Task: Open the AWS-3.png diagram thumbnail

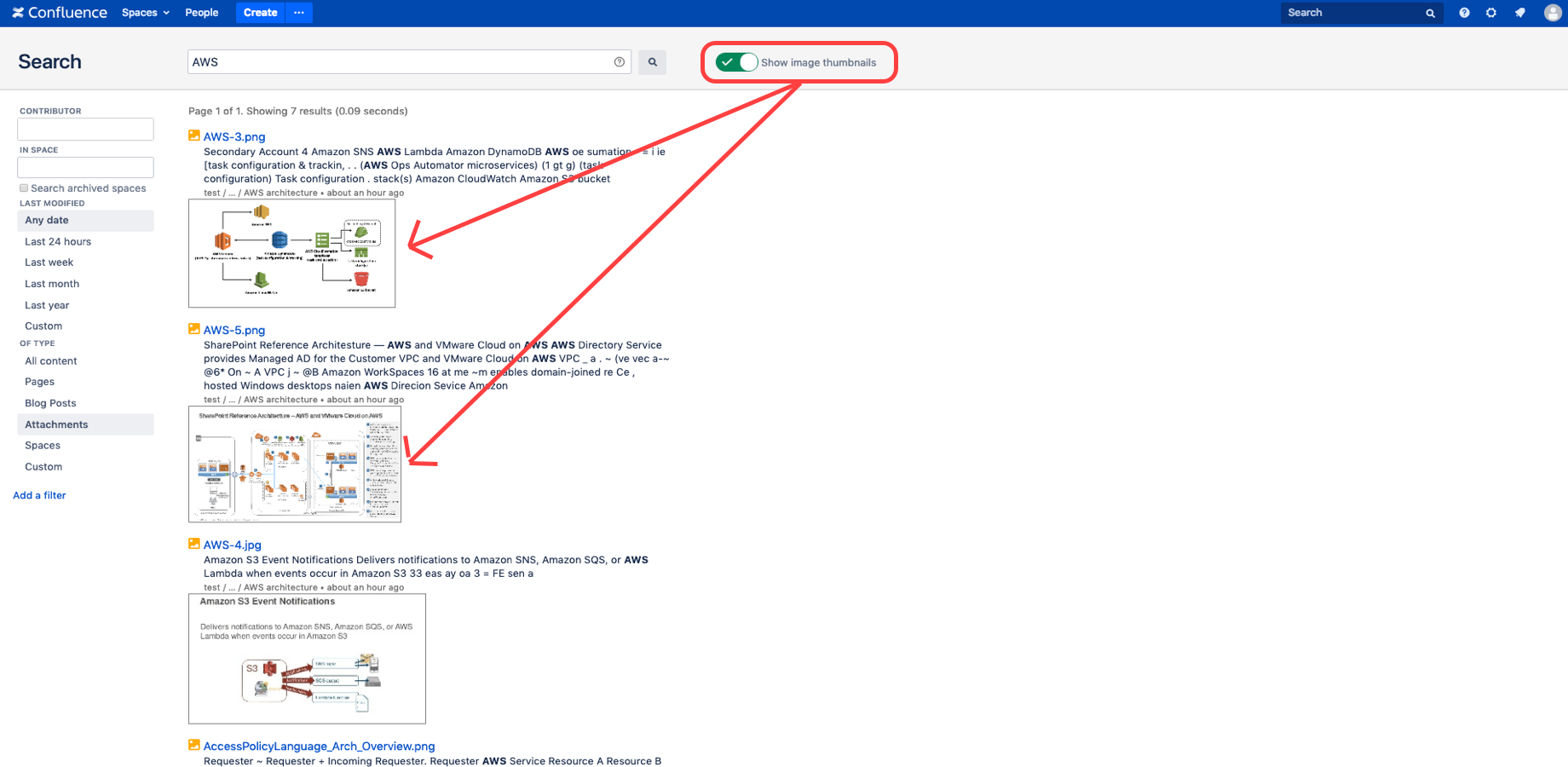Action: pos(291,253)
